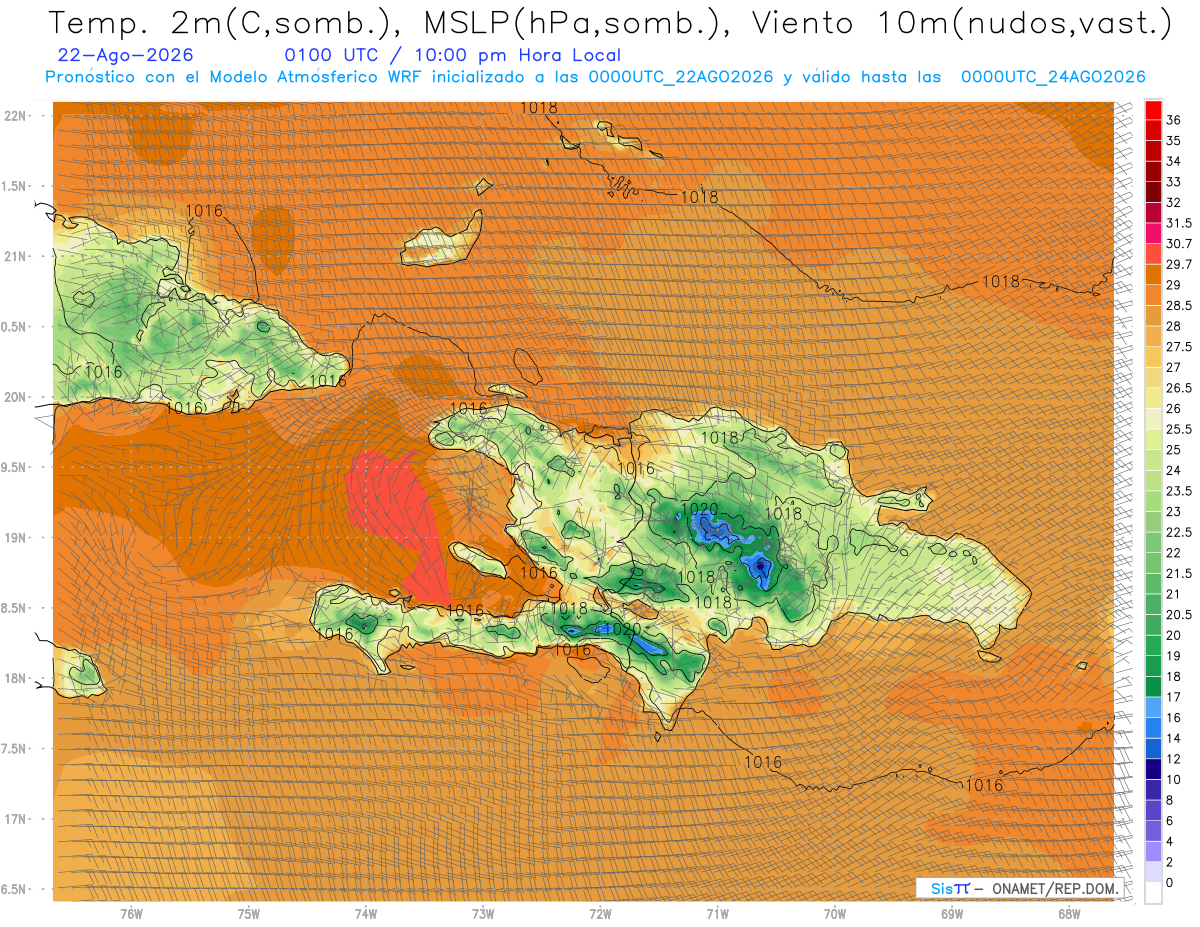The width and height of the screenshot is (1200, 927).
Task: Click legend value "16" on the color scale
Action: 1173,717
